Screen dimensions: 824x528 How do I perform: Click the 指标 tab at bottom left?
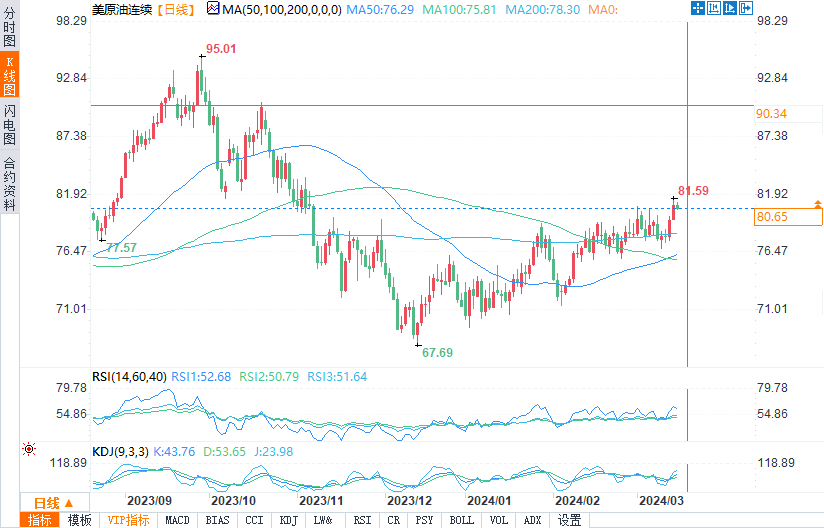40,520
